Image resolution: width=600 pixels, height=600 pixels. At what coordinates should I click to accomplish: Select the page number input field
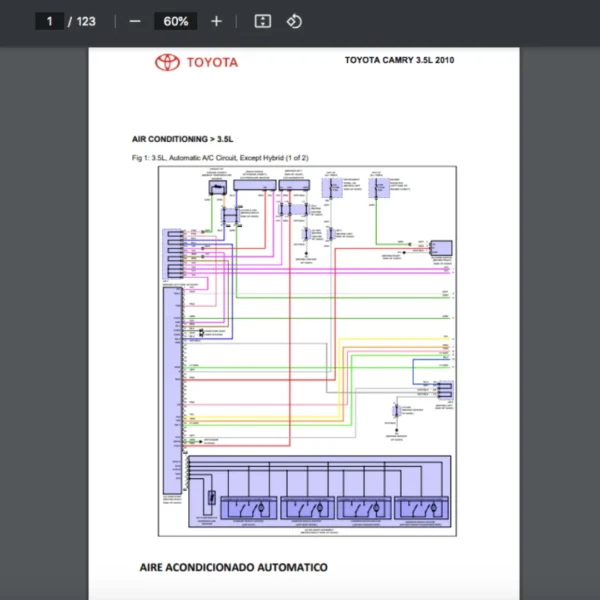tap(49, 21)
